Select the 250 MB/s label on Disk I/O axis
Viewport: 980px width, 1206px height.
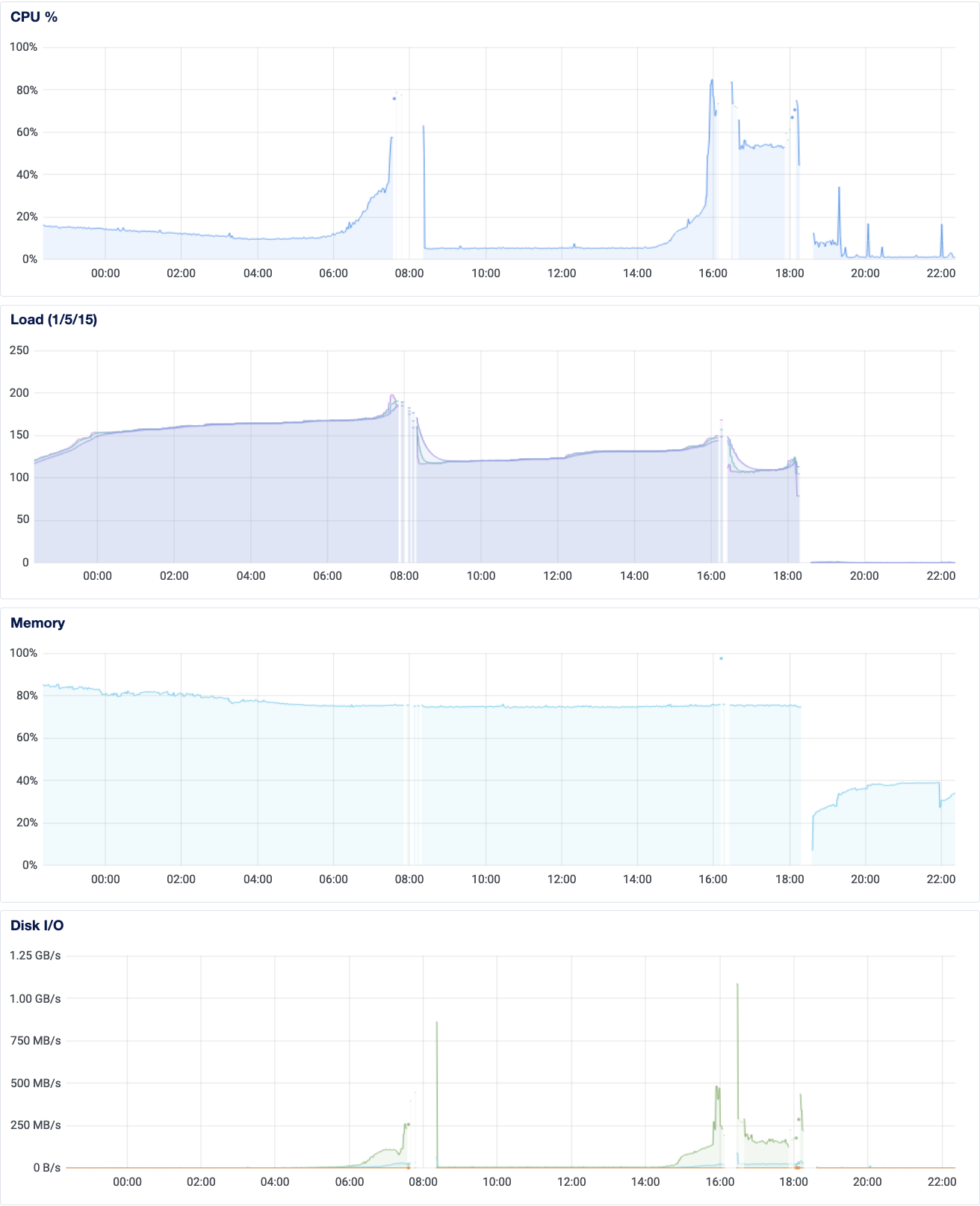(36, 1125)
